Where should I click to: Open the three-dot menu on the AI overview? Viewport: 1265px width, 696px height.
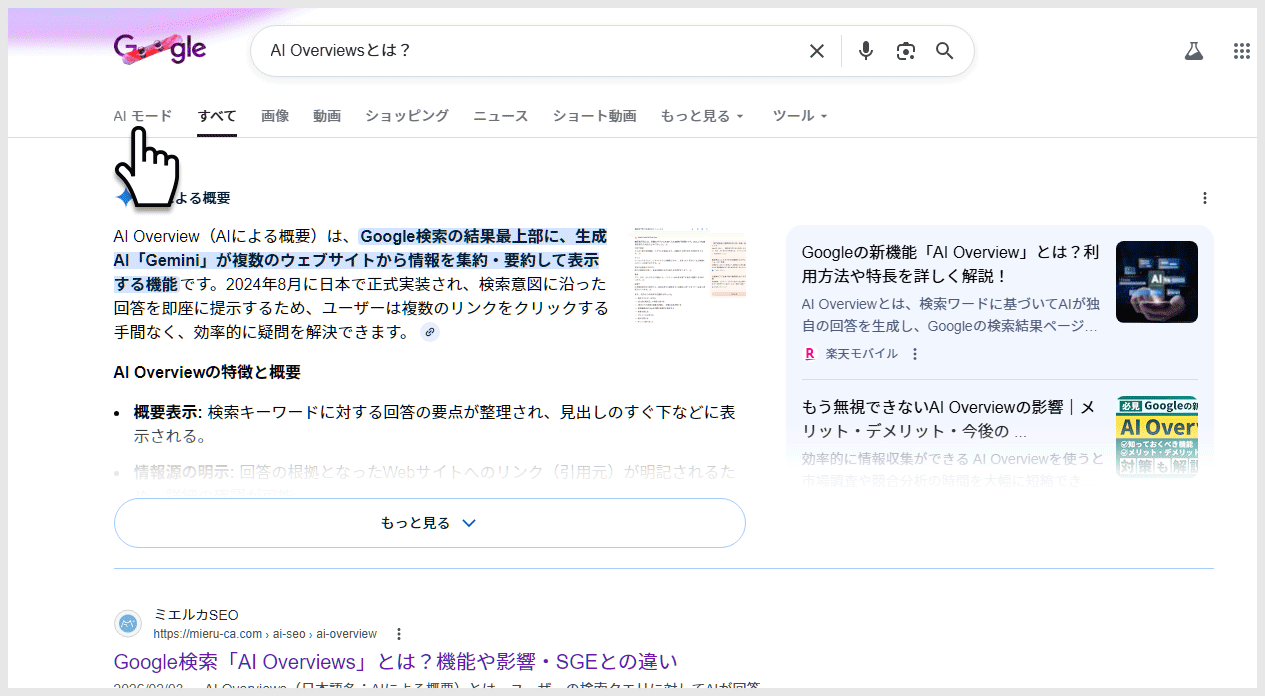[x=1205, y=198]
